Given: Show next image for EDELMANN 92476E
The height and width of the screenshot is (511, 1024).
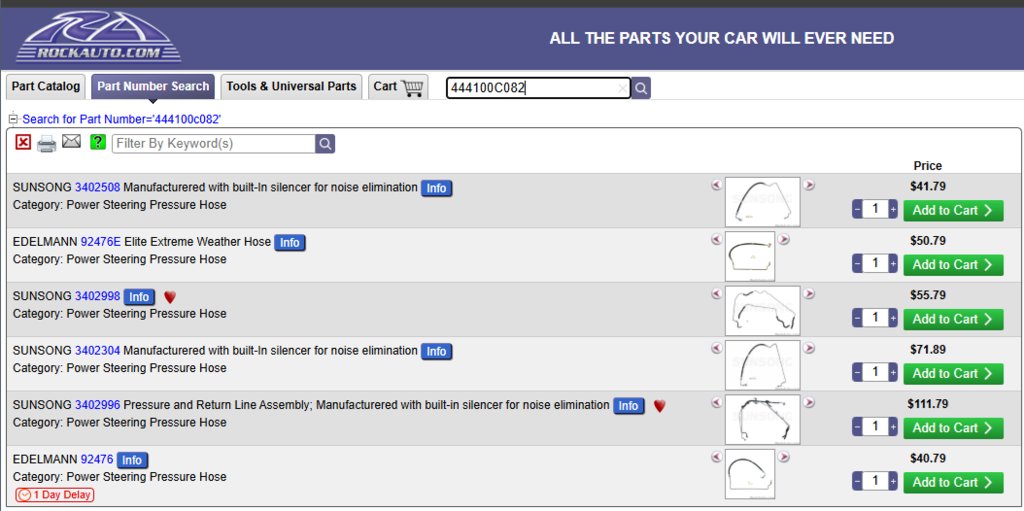Looking at the screenshot, I should (x=784, y=240).
